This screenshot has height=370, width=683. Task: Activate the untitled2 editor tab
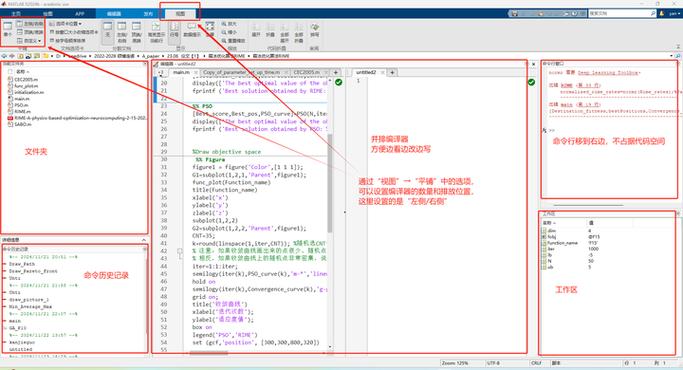366,72
